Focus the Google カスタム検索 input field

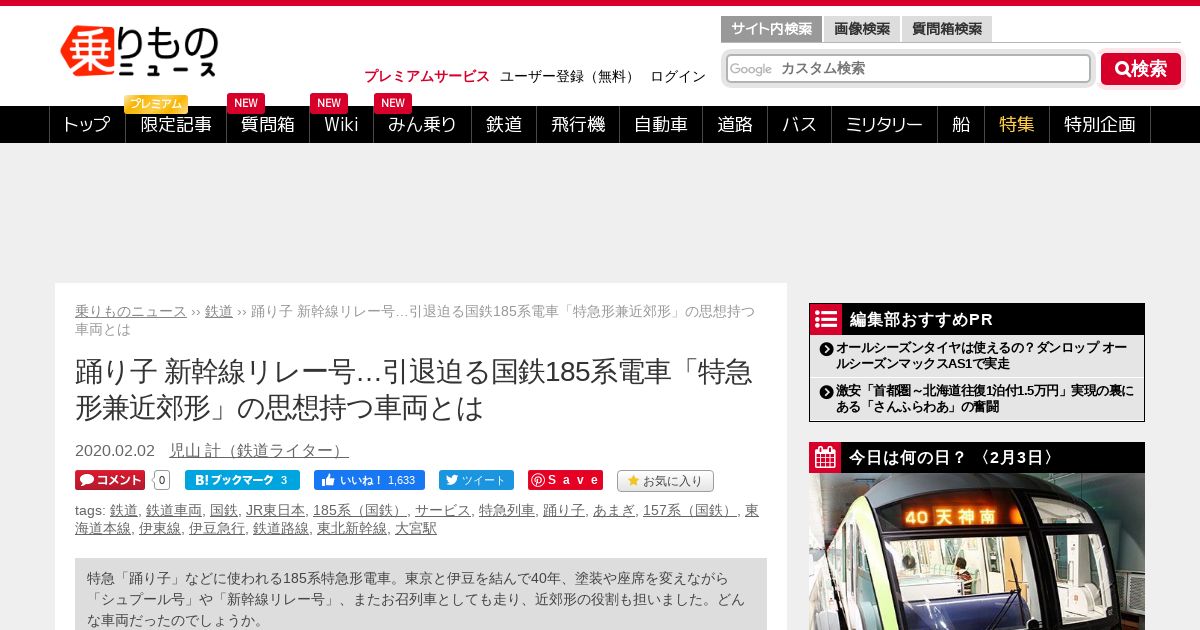pos(908,68)
